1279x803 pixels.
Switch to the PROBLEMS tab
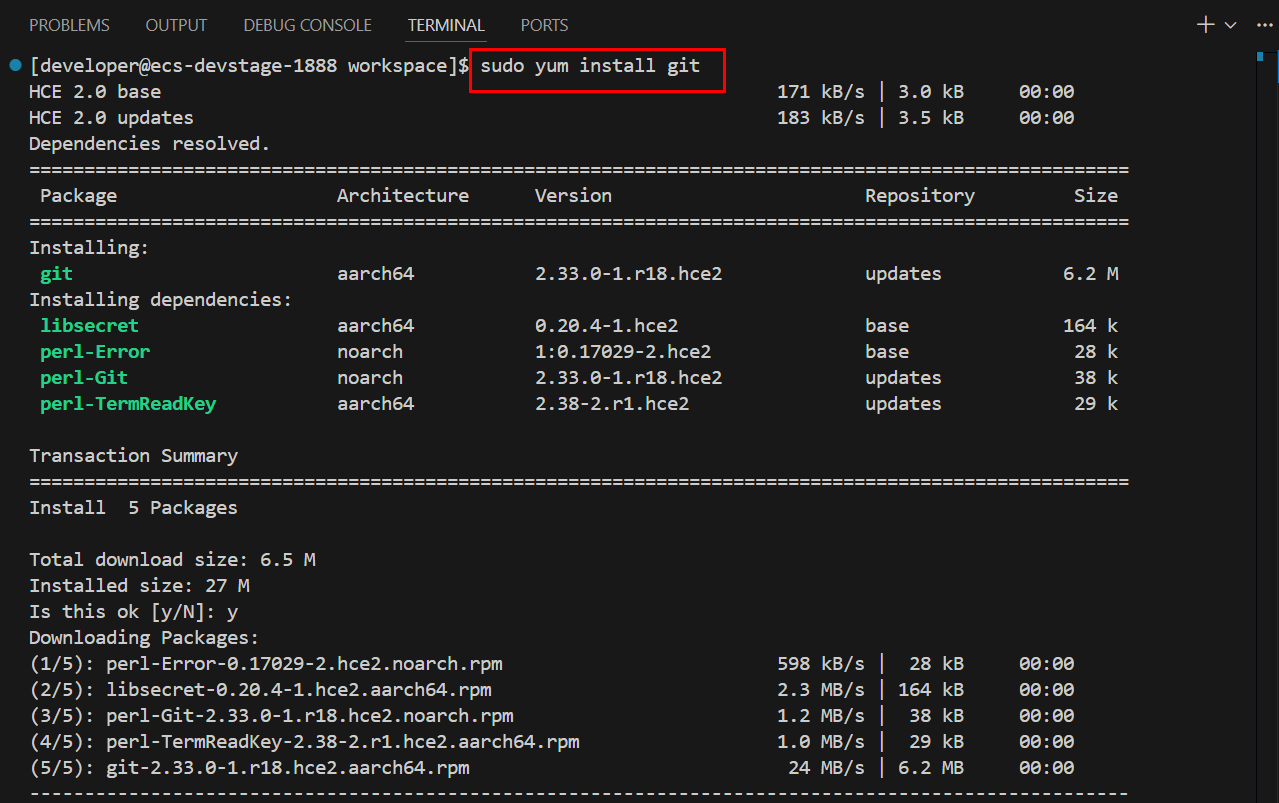70,25
